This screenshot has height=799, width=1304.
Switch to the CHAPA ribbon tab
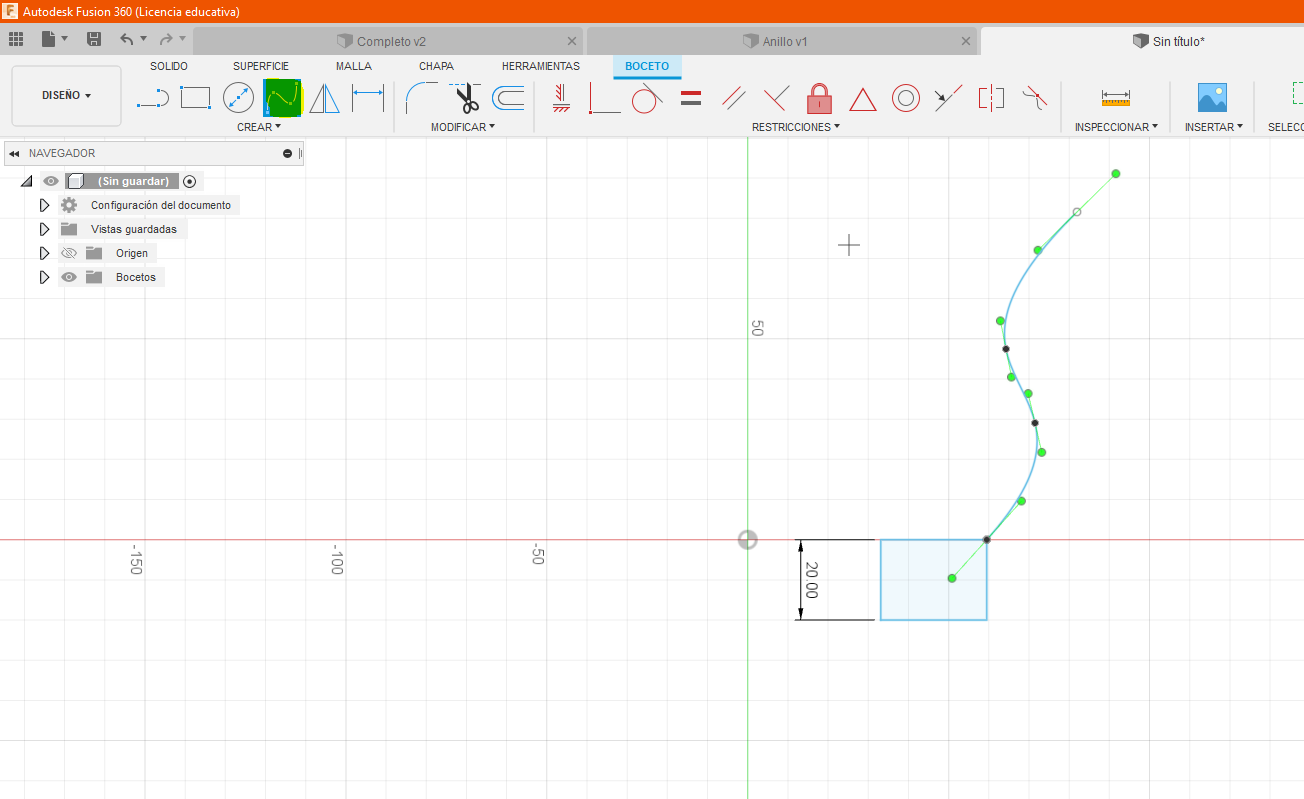click(436, 66)
